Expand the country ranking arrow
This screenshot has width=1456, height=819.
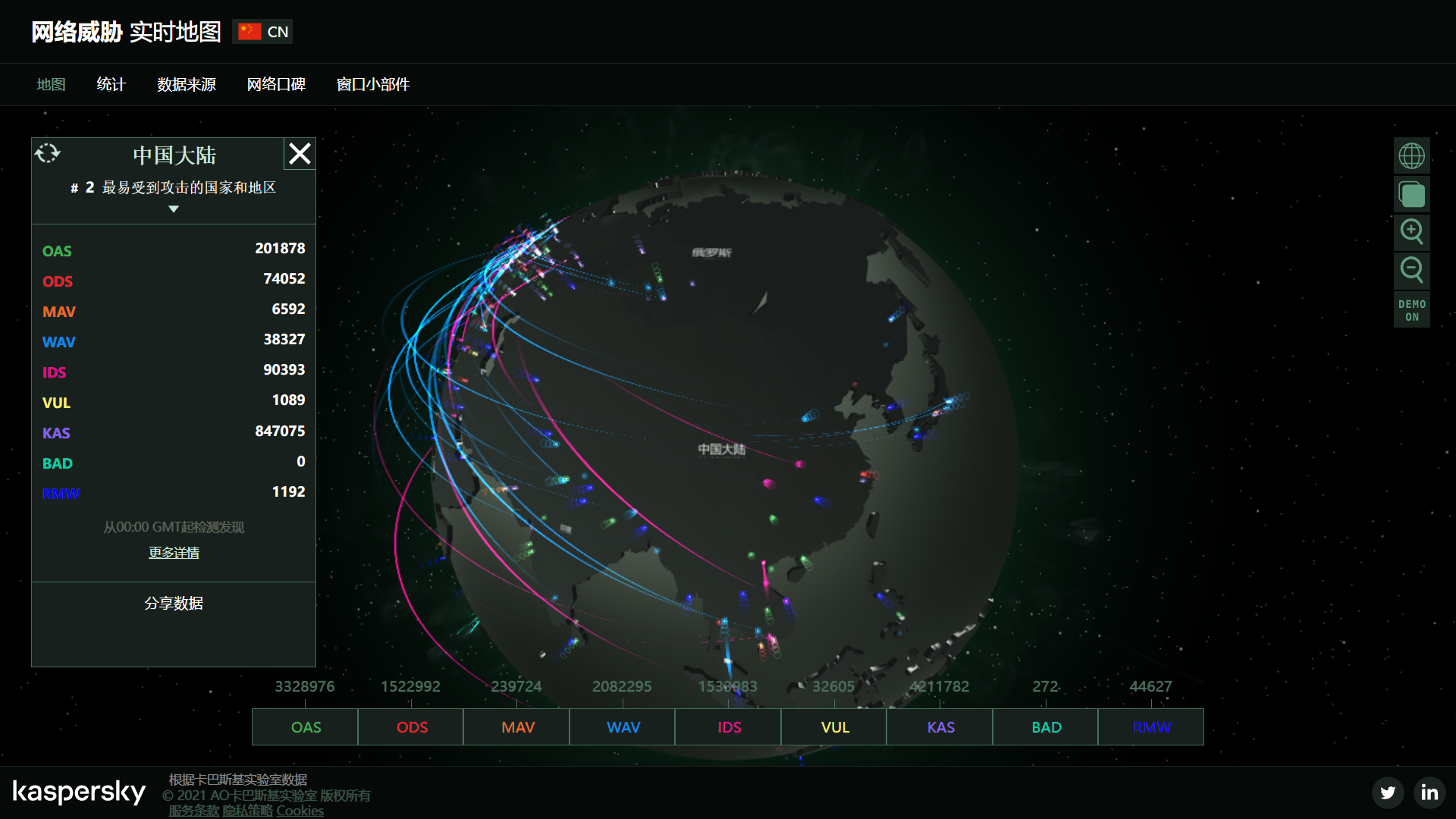click(x=174, y=209)
